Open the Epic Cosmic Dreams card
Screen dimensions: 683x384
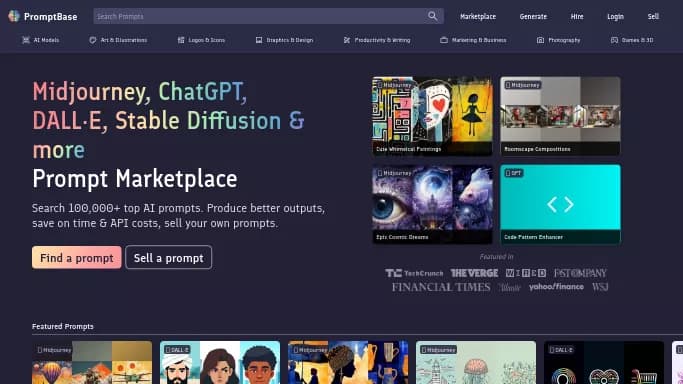pyautogui.click(x=432, y=204)
